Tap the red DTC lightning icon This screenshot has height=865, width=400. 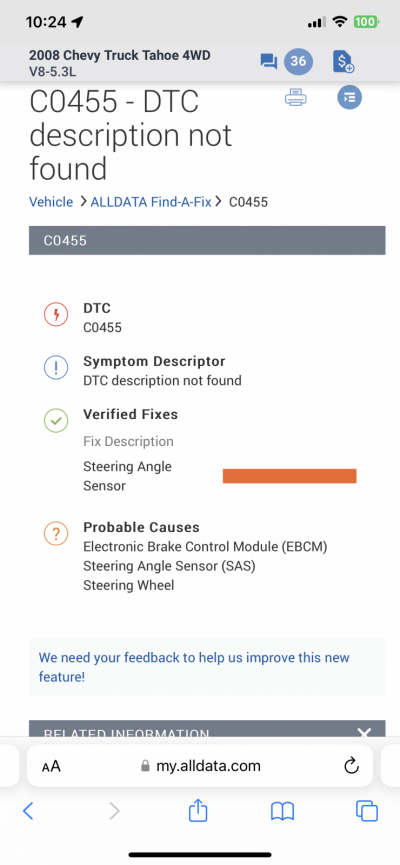[56, 314]
